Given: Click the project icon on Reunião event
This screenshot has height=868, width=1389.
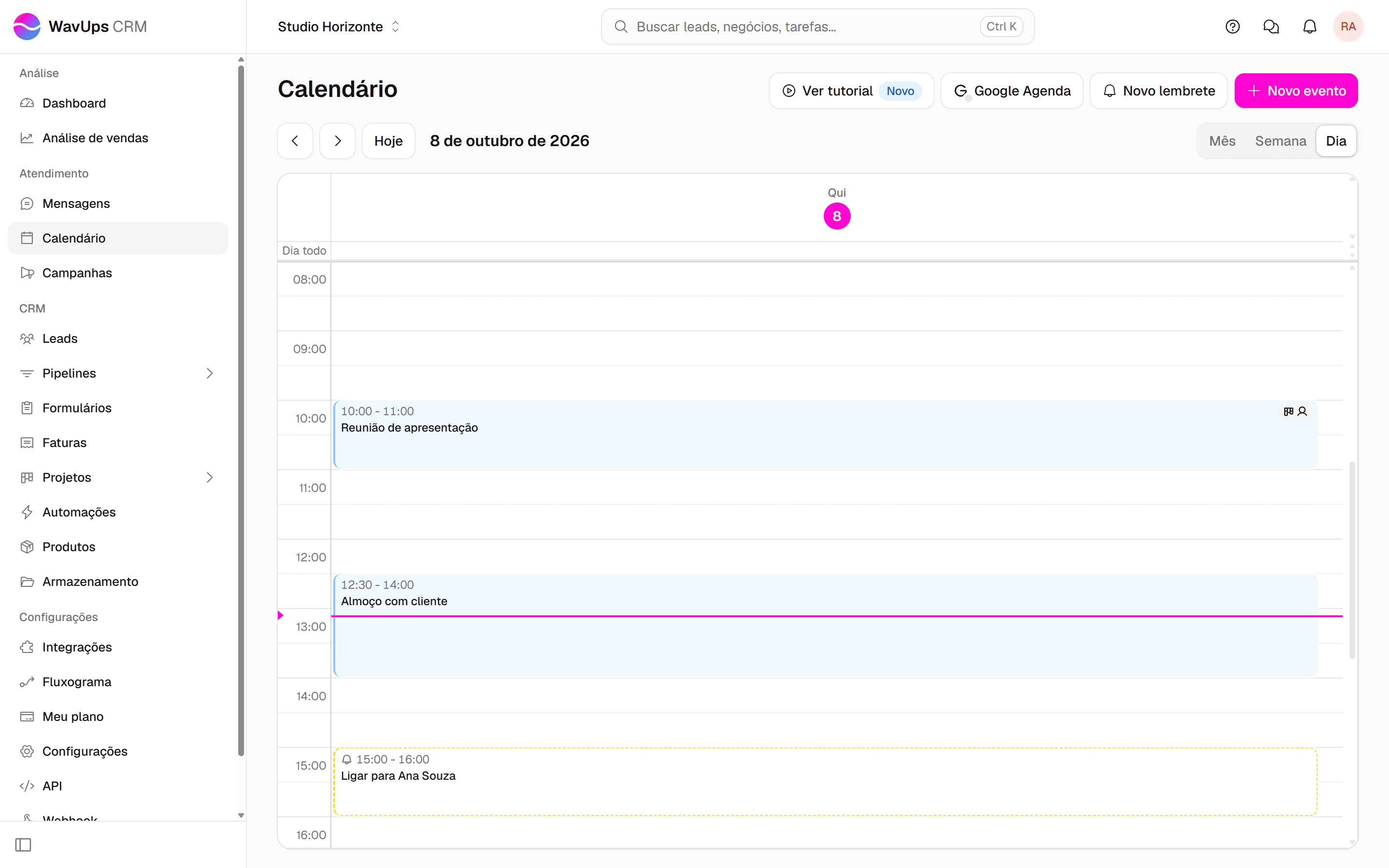Looking at the screenshot, I should point(1289,411).
